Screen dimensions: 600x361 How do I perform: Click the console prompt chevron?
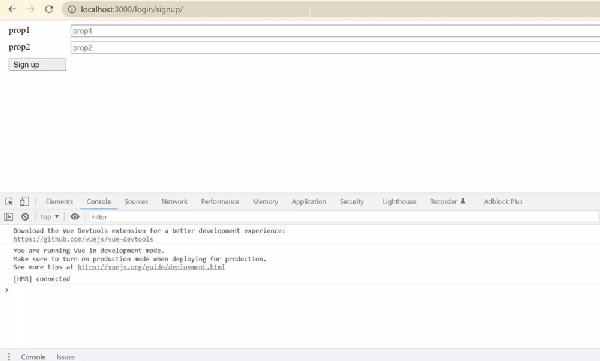click(7, 290)
